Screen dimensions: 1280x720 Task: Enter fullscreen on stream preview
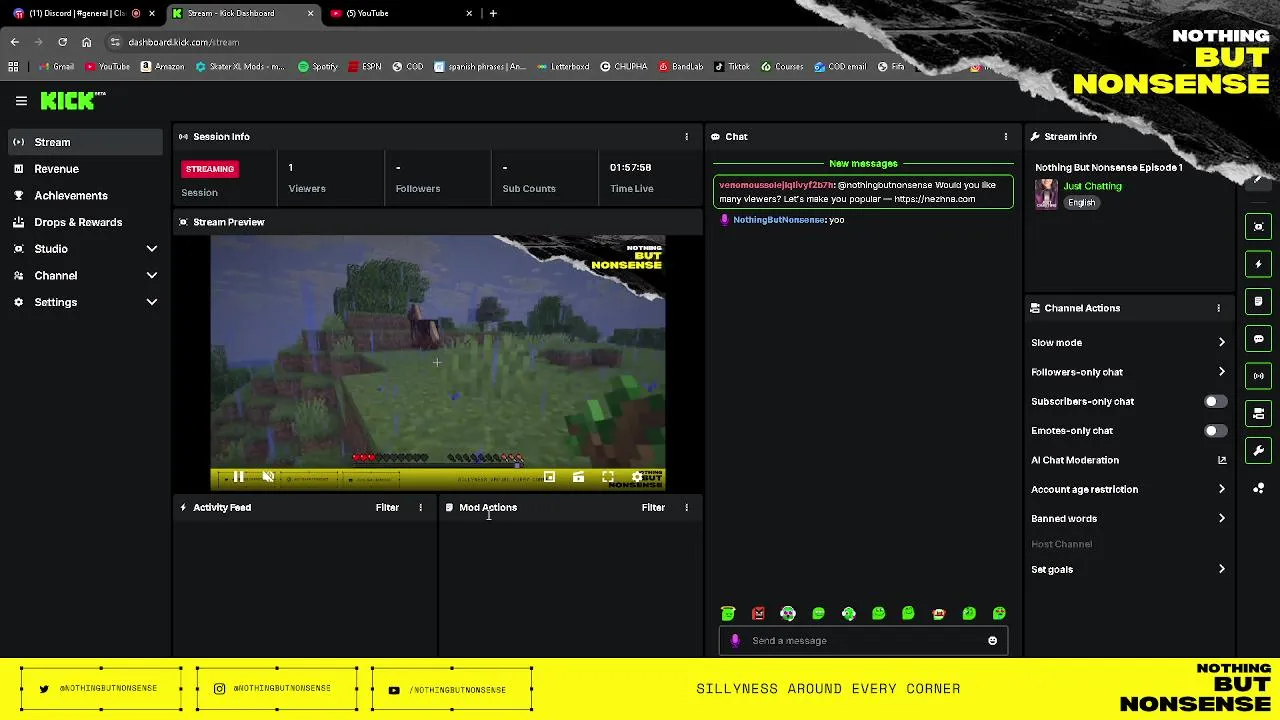[x=608, y=478]
